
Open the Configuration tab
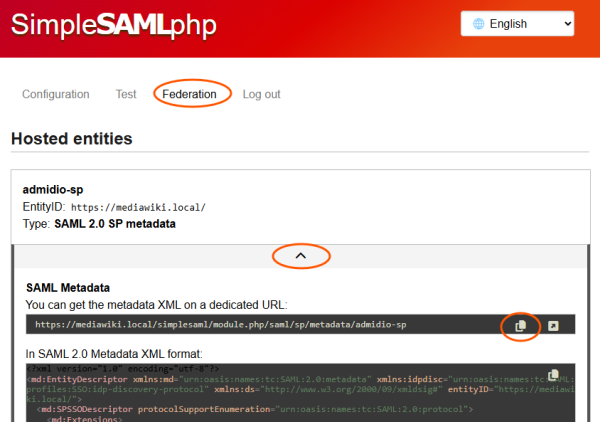point(55,94)
